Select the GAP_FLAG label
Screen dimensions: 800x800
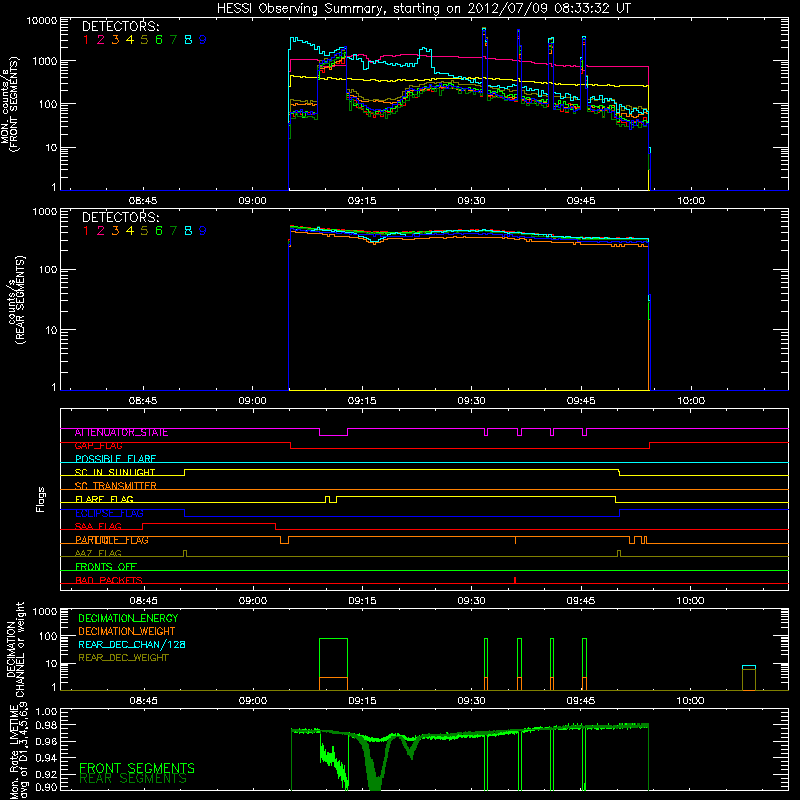click(98, 446)
